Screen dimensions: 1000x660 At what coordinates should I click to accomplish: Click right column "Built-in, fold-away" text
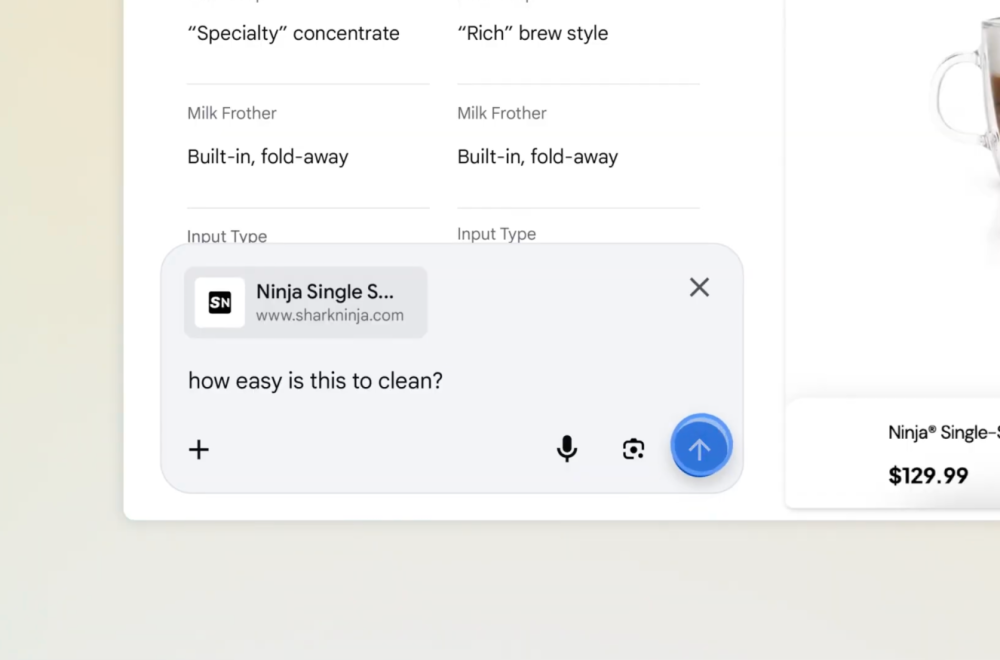point(538,156)
